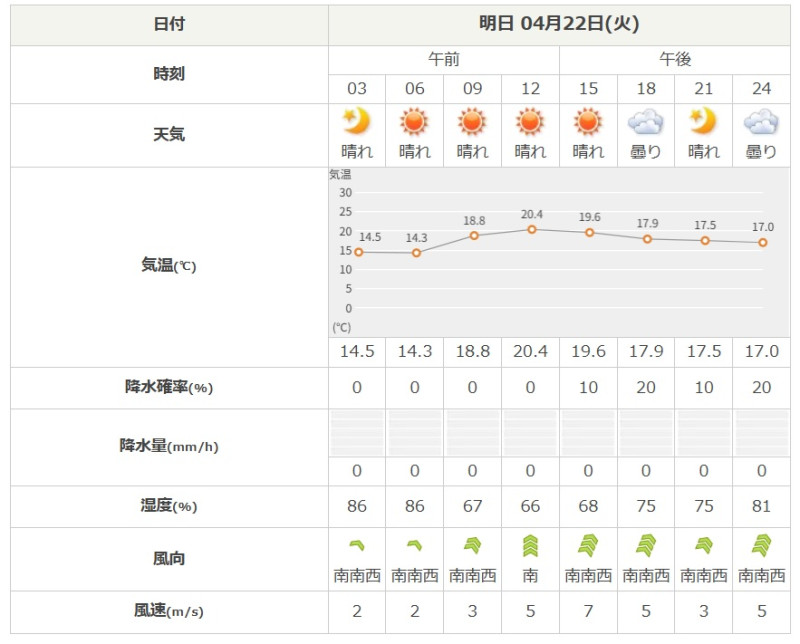Viewport: 800px width, 644px height.
Task: Select the sun icon for 12 o'clock
Action: tap(530, 122)
